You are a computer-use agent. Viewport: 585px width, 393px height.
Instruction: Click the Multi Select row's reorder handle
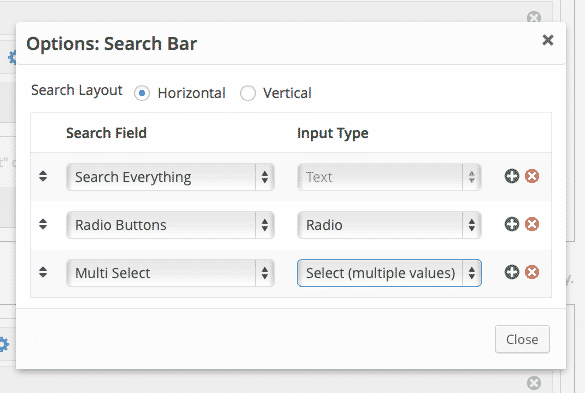[43, 272]
